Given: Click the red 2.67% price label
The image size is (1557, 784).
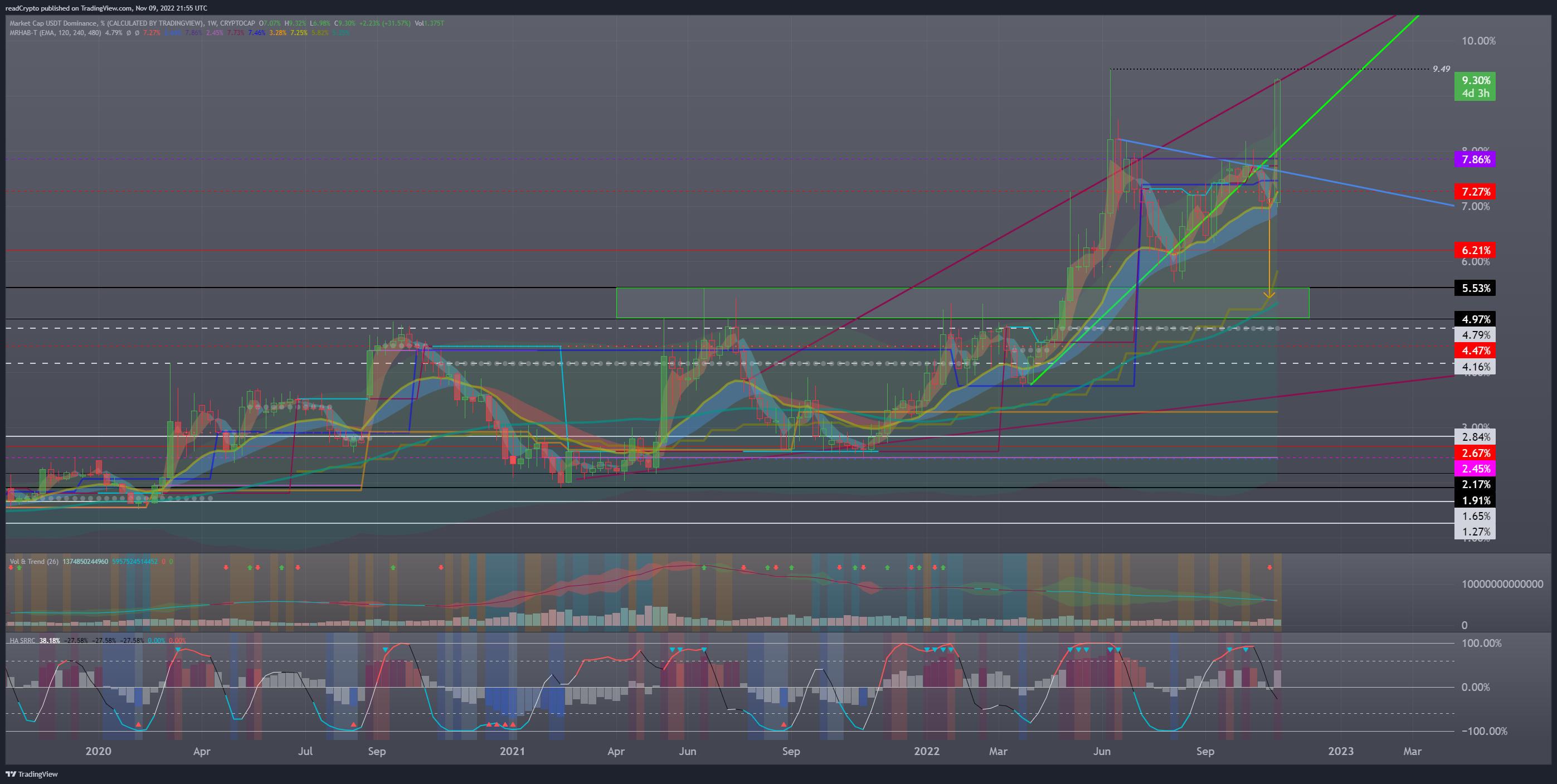Looking at the screenshot, I should (x=1476, y=453).
